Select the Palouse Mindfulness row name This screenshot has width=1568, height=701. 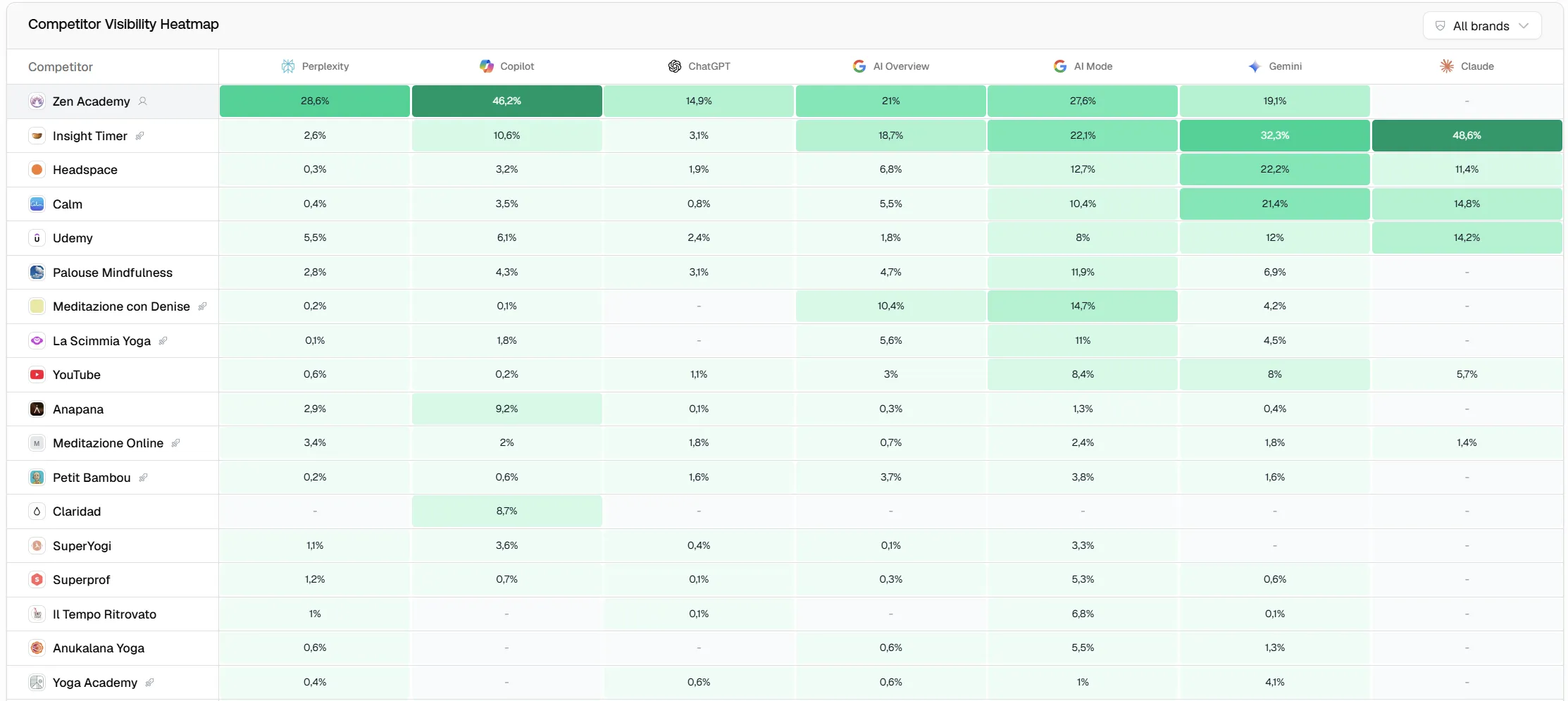click(113, 273)
